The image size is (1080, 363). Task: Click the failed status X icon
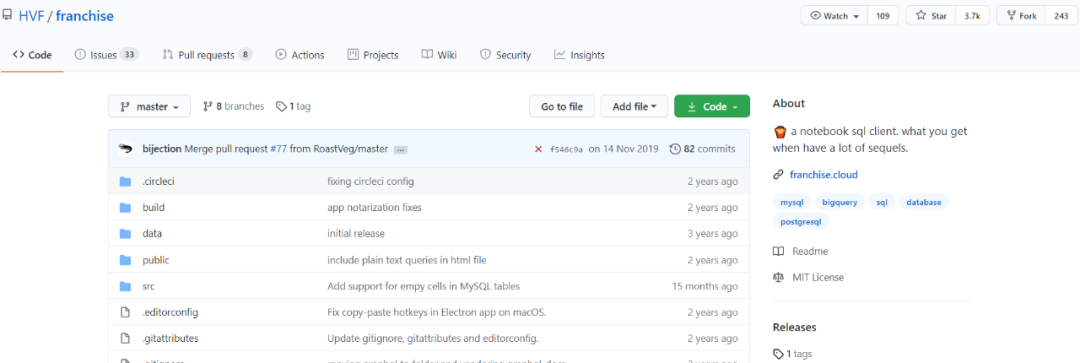538,149
